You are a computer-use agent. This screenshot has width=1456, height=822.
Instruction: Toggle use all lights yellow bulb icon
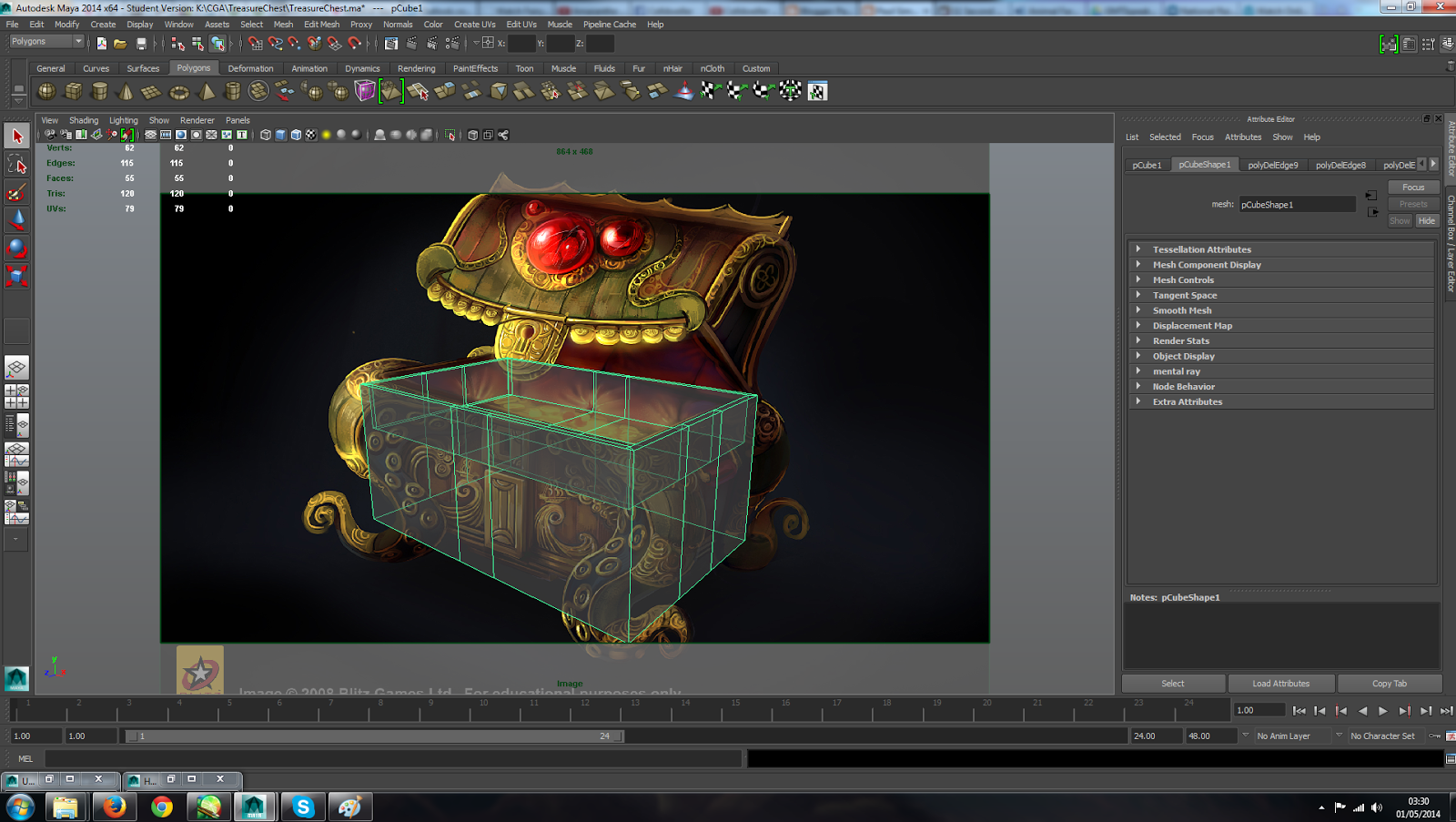[x=326, y=135]
